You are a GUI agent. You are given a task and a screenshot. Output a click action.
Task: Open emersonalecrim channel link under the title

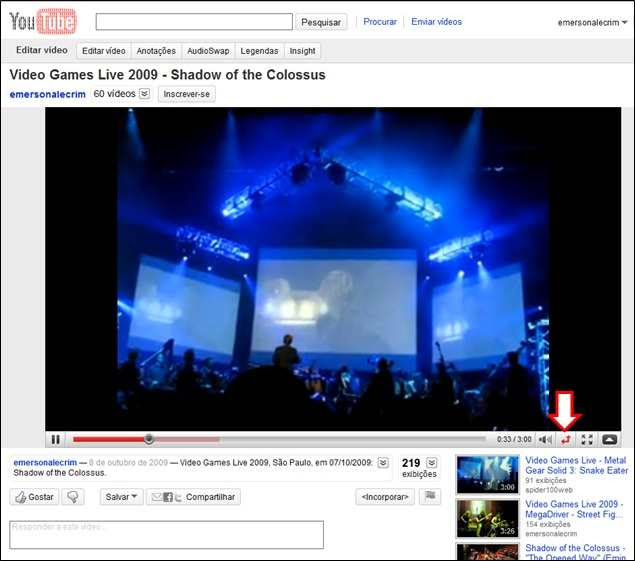click(x=48, y=94)
